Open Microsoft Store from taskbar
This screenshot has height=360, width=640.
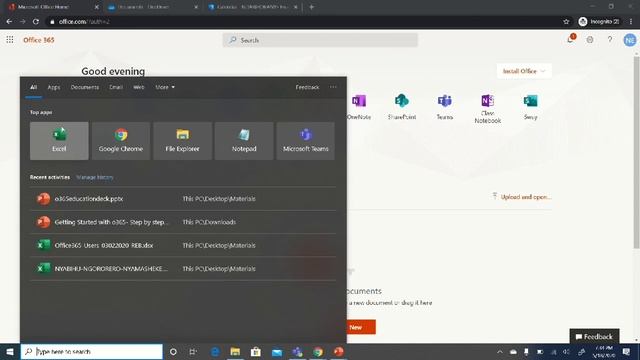pyautogui.click(x=256, y=351)
